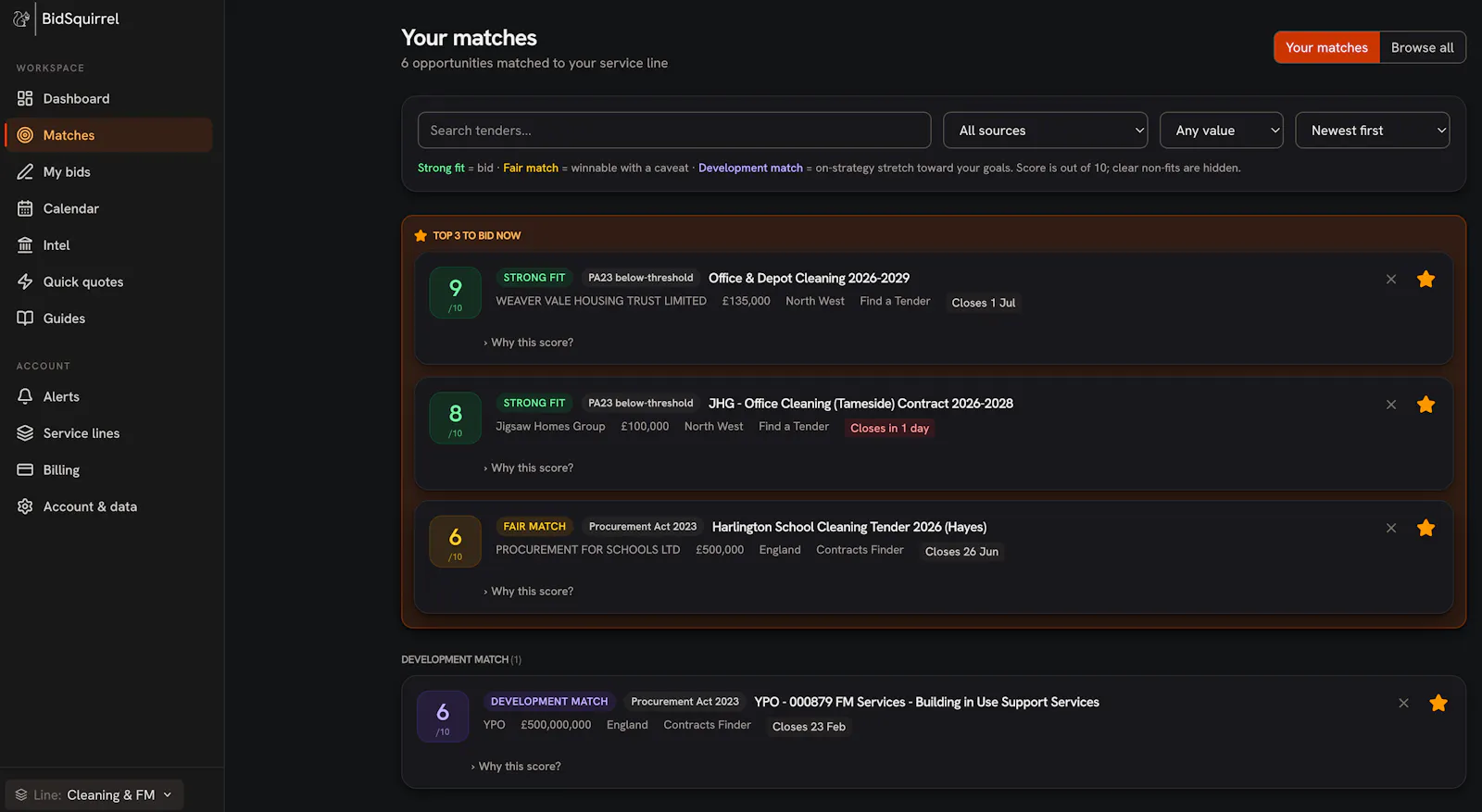Click the £500,000,000 contract value

tap(556, 725)
